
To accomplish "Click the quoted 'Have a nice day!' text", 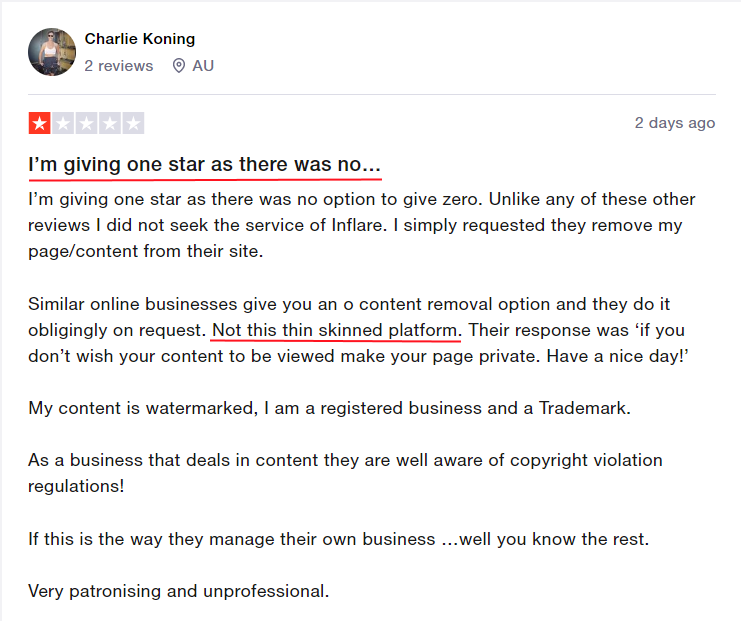I will point(617,356).
